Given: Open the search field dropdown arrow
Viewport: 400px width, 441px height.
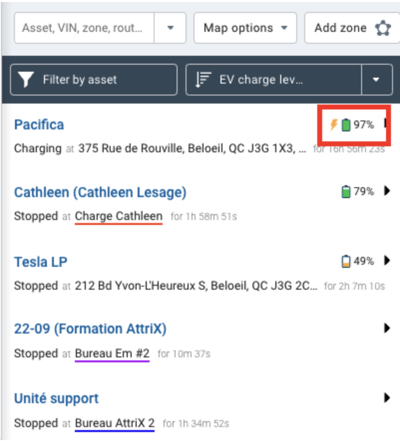Looking at the screenshot, I should (x=170, y=28).
